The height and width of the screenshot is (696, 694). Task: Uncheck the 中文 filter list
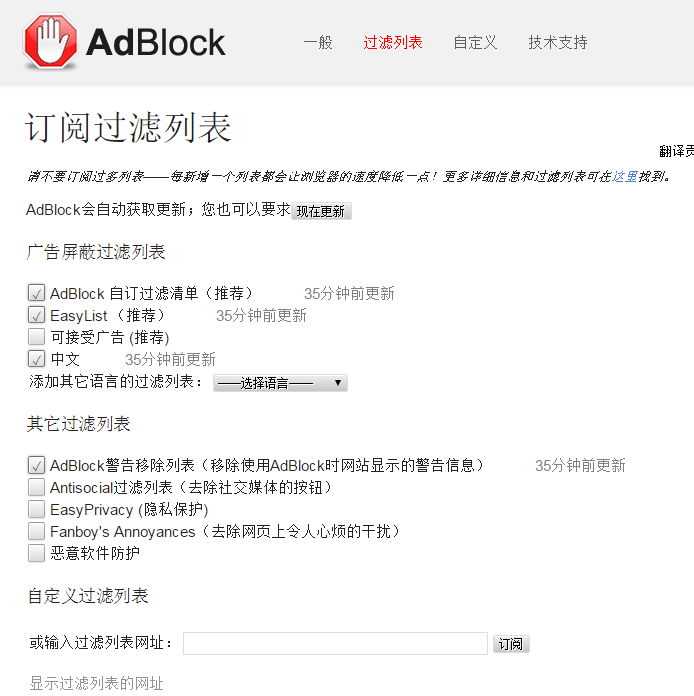coord(37,360)
